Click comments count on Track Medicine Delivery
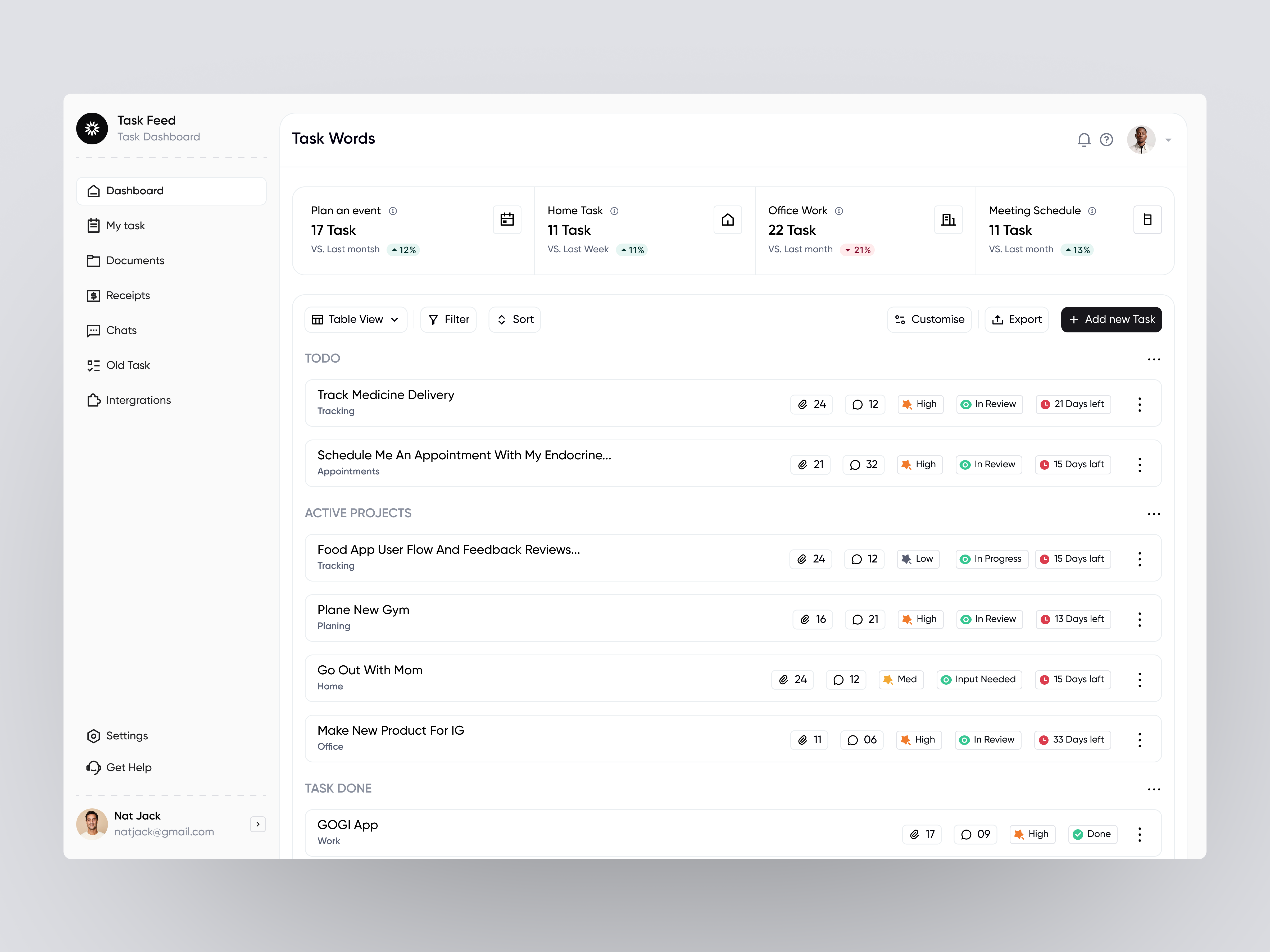Viewport: 1270px width, 952px height. click(x=865, y=404)
